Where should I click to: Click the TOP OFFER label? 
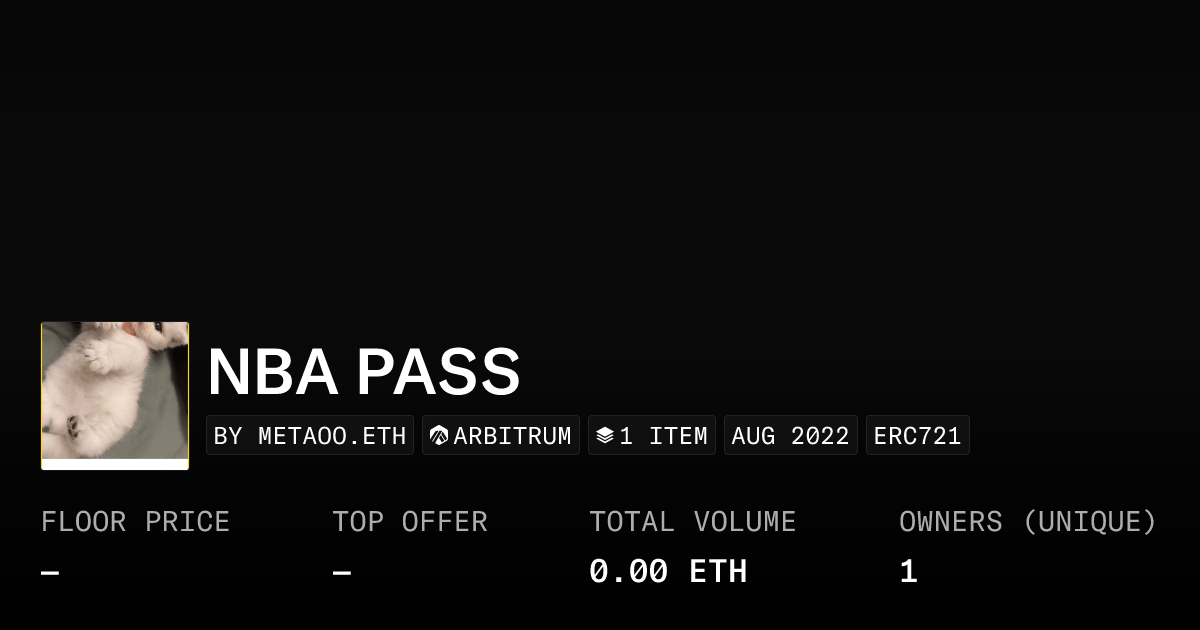click(x=410, y=522)
